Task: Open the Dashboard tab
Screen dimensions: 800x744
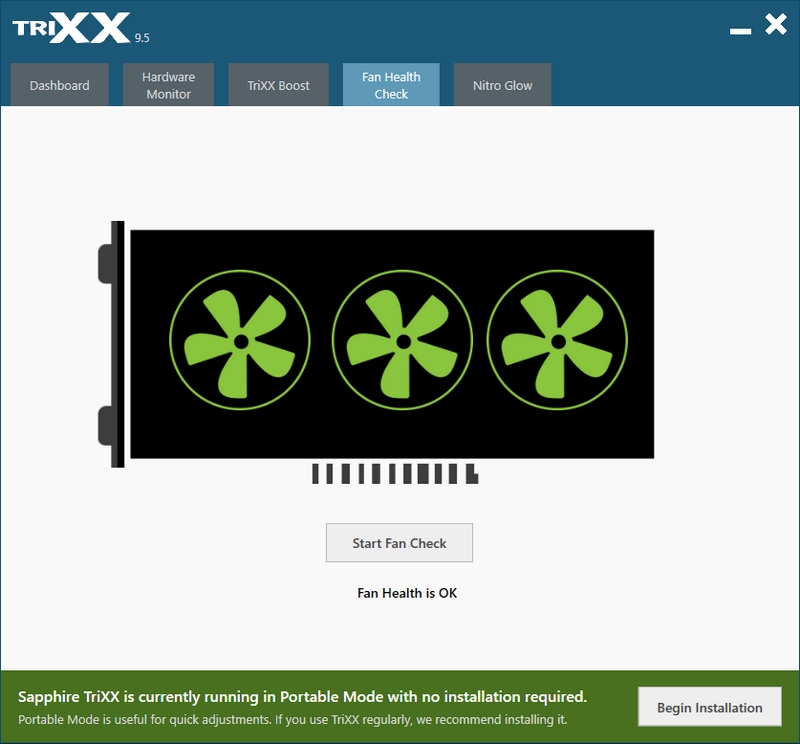Action: [59, 85]
